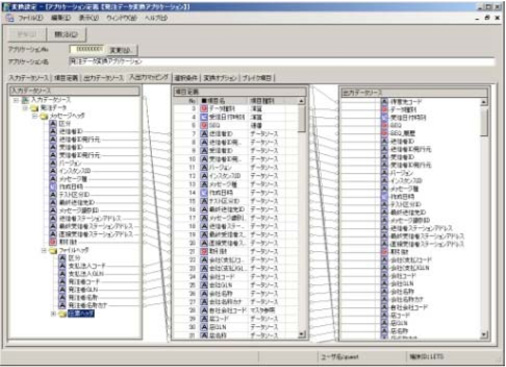Click the 作成日時 clock icon in input tree
506x367 pixels.
[53, 187]
